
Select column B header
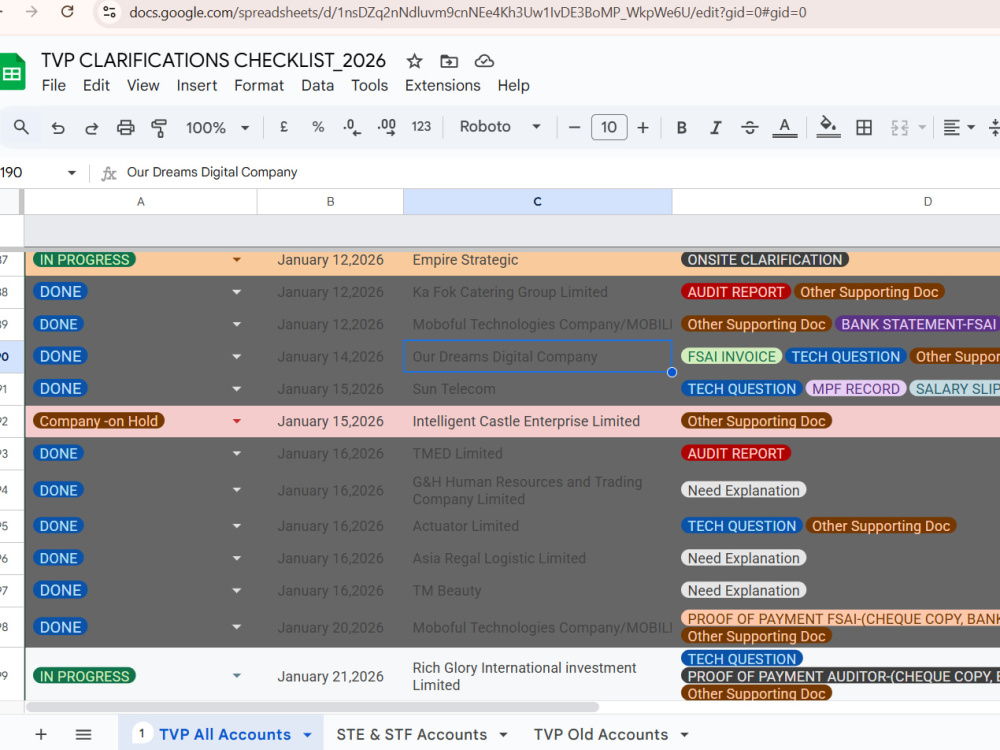click(x=330, y=202)
